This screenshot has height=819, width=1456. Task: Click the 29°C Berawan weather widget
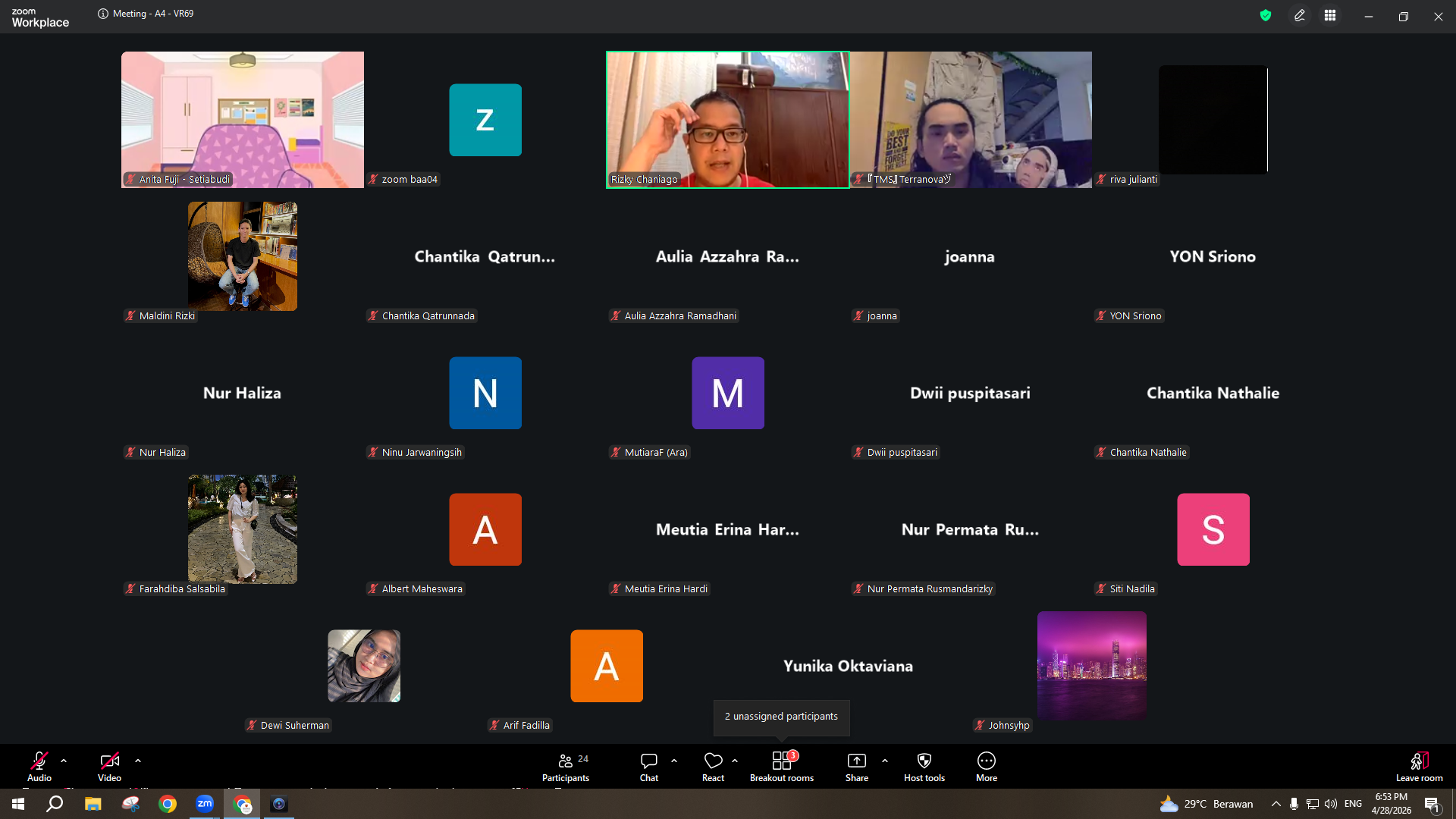(1206, 804)
